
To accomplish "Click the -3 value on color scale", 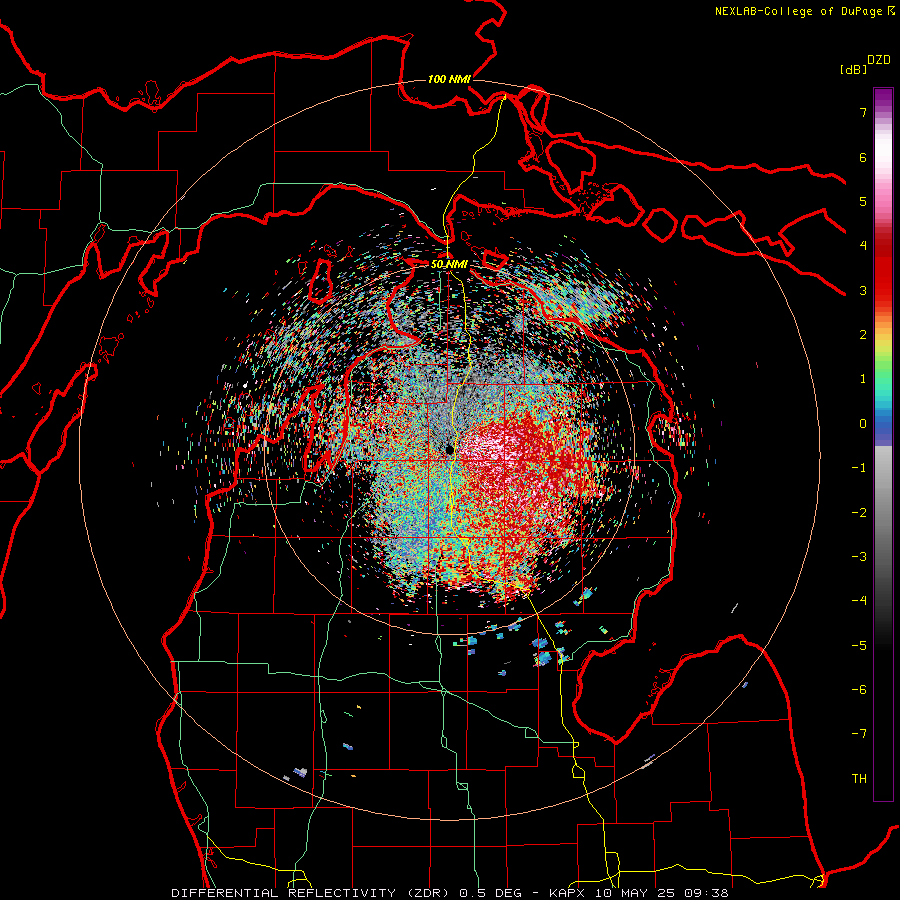I will pos(859,557).
